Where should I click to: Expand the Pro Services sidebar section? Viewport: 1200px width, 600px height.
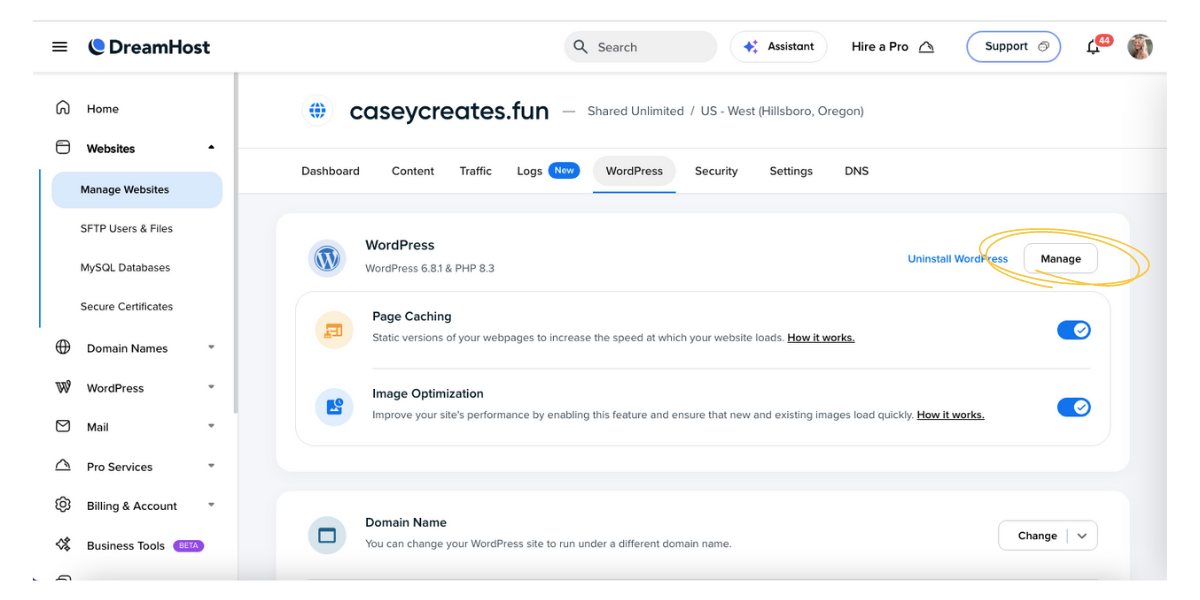click(x=211, y=466)
